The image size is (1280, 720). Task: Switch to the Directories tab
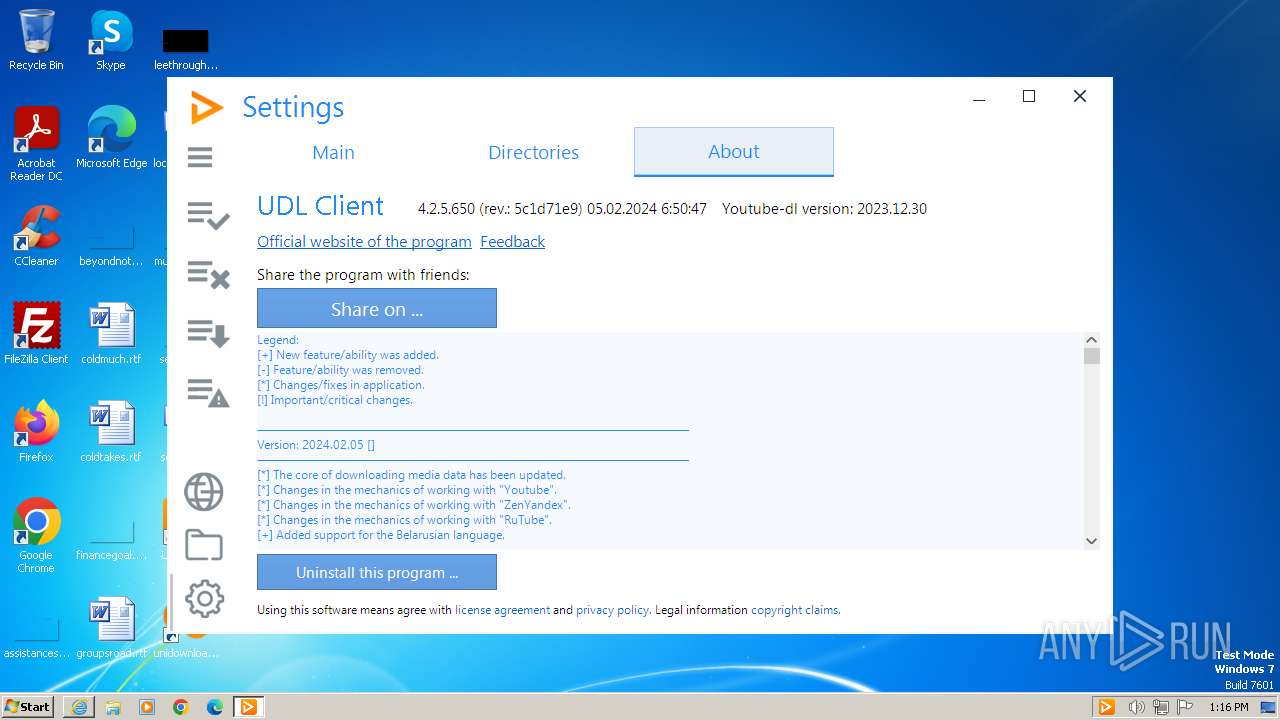(x=533, y=152)
